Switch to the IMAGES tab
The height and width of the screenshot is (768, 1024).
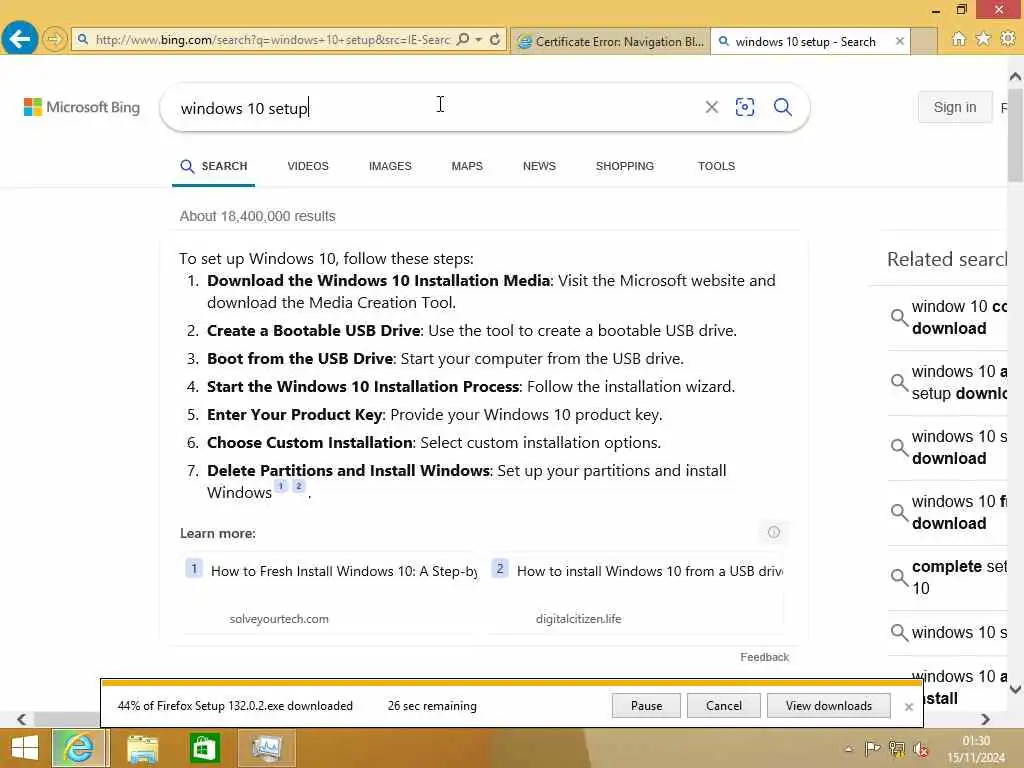pos(390,167)
